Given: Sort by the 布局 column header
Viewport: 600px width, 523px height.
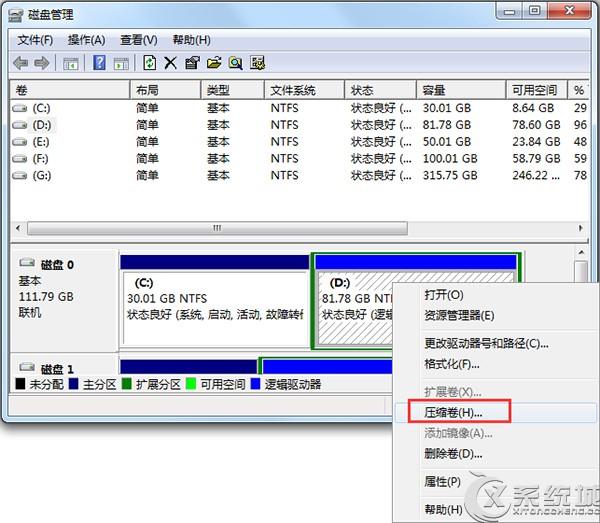Looking at the screenshot, I should [166, 90].
